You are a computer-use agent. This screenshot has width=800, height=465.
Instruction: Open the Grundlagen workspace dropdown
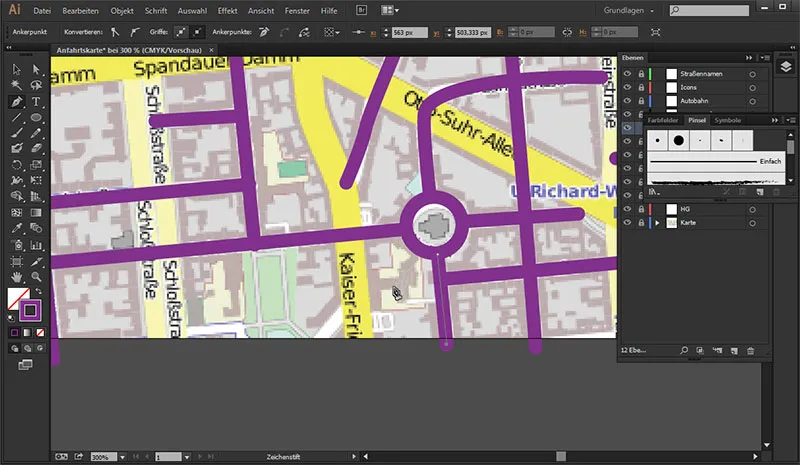pyautogui.click(x=629, y=10)
